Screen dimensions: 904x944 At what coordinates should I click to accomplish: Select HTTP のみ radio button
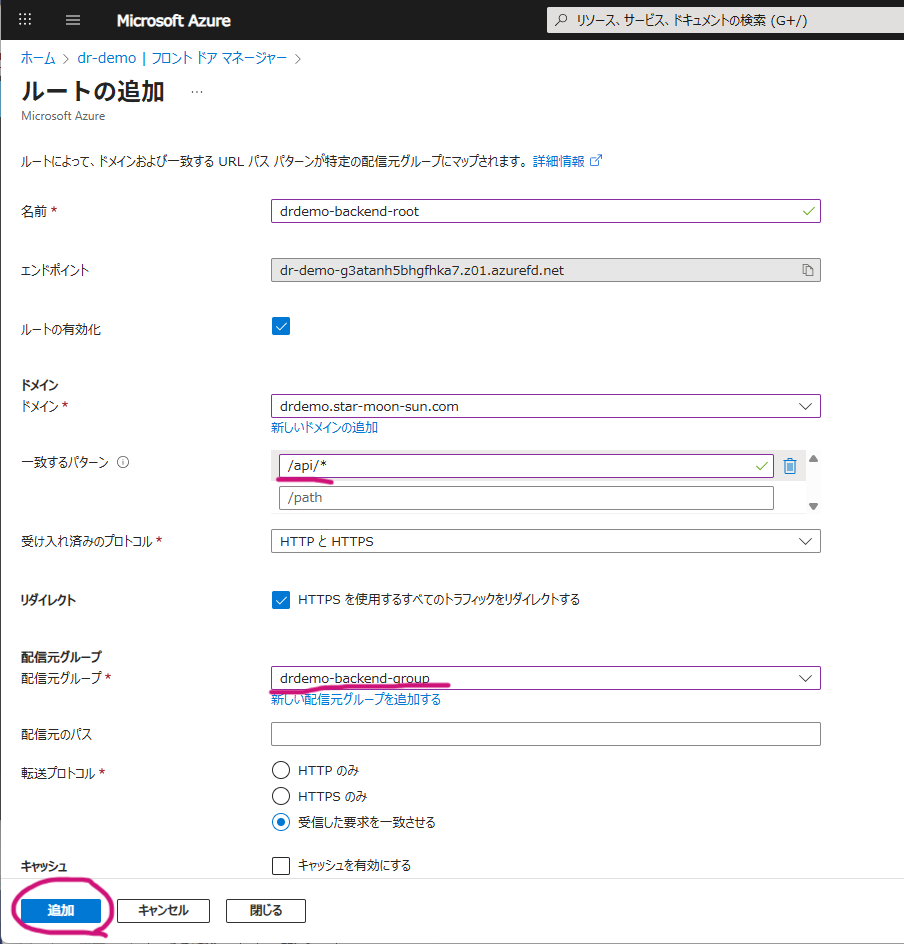coord(281,770)
